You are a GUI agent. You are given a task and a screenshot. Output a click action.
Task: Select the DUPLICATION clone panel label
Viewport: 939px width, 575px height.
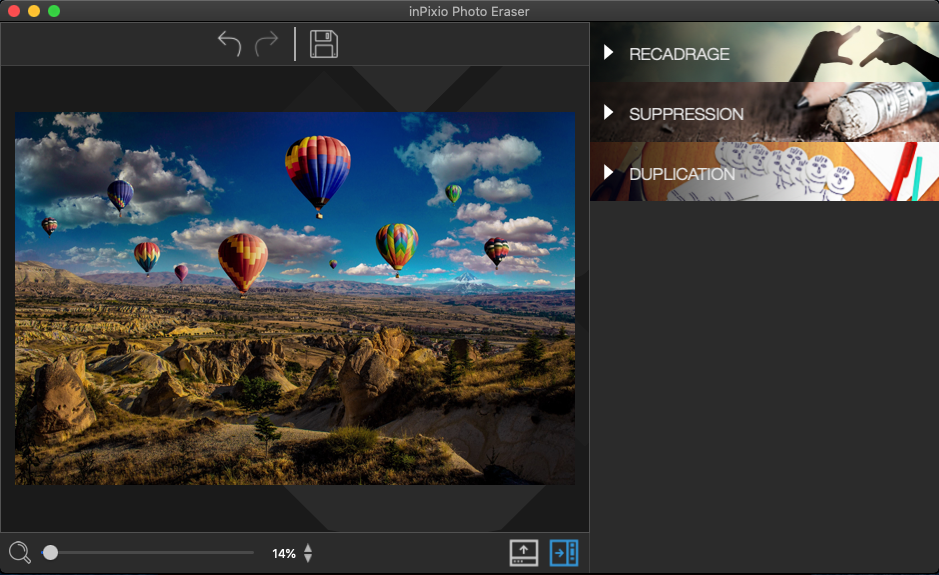682,174
